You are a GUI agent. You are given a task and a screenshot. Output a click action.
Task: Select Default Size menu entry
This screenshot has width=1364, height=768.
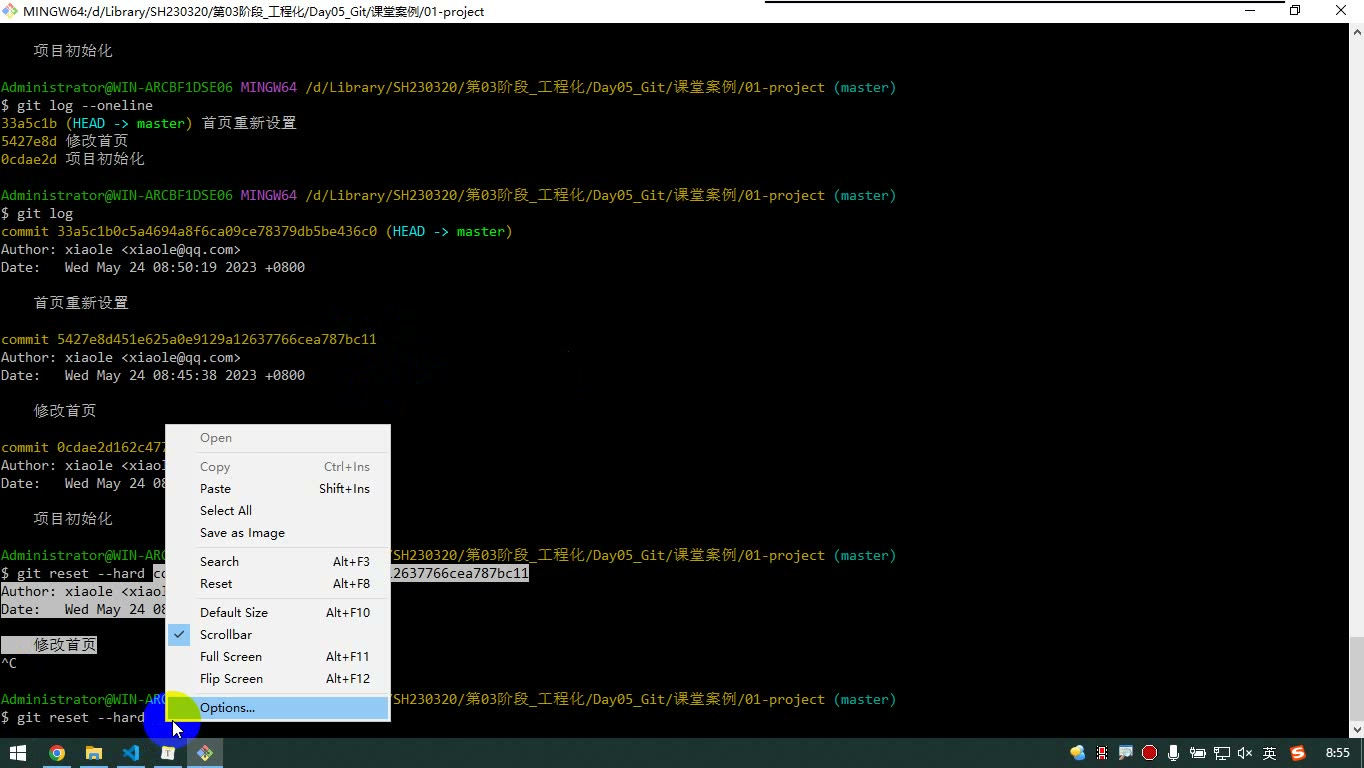[277, 613]
